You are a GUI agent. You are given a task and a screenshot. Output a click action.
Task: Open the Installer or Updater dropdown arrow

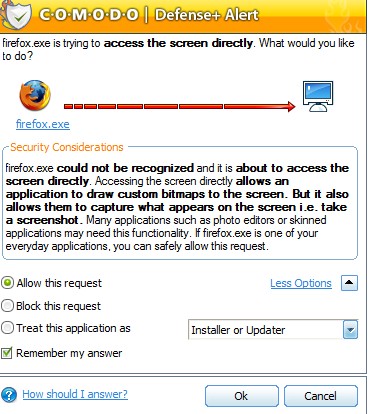coord(350,329)
